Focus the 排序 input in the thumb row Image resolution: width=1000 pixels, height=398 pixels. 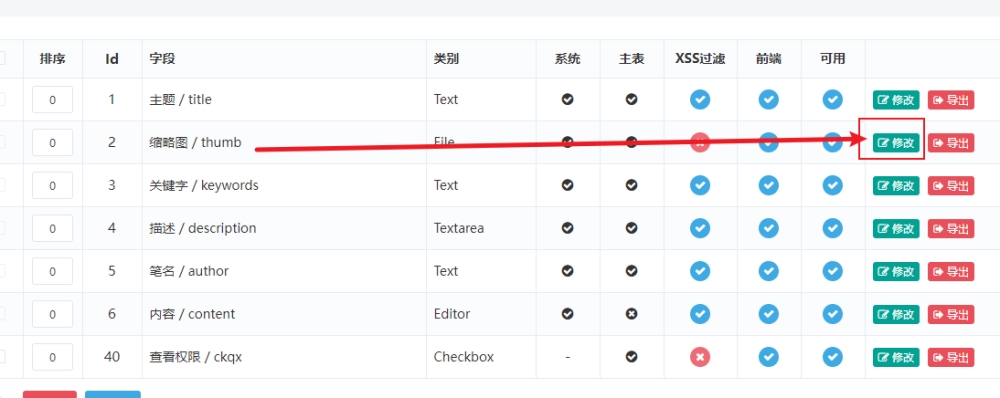pyautogui.click(x=52, y=142)
